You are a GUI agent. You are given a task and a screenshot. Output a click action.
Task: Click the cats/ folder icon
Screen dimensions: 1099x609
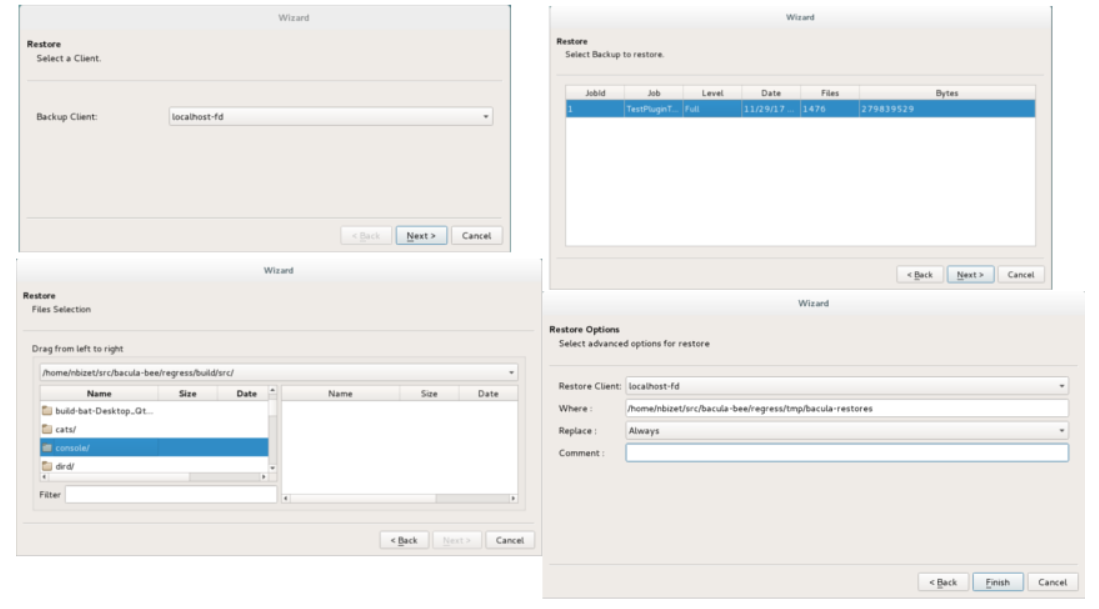point(47,429)
